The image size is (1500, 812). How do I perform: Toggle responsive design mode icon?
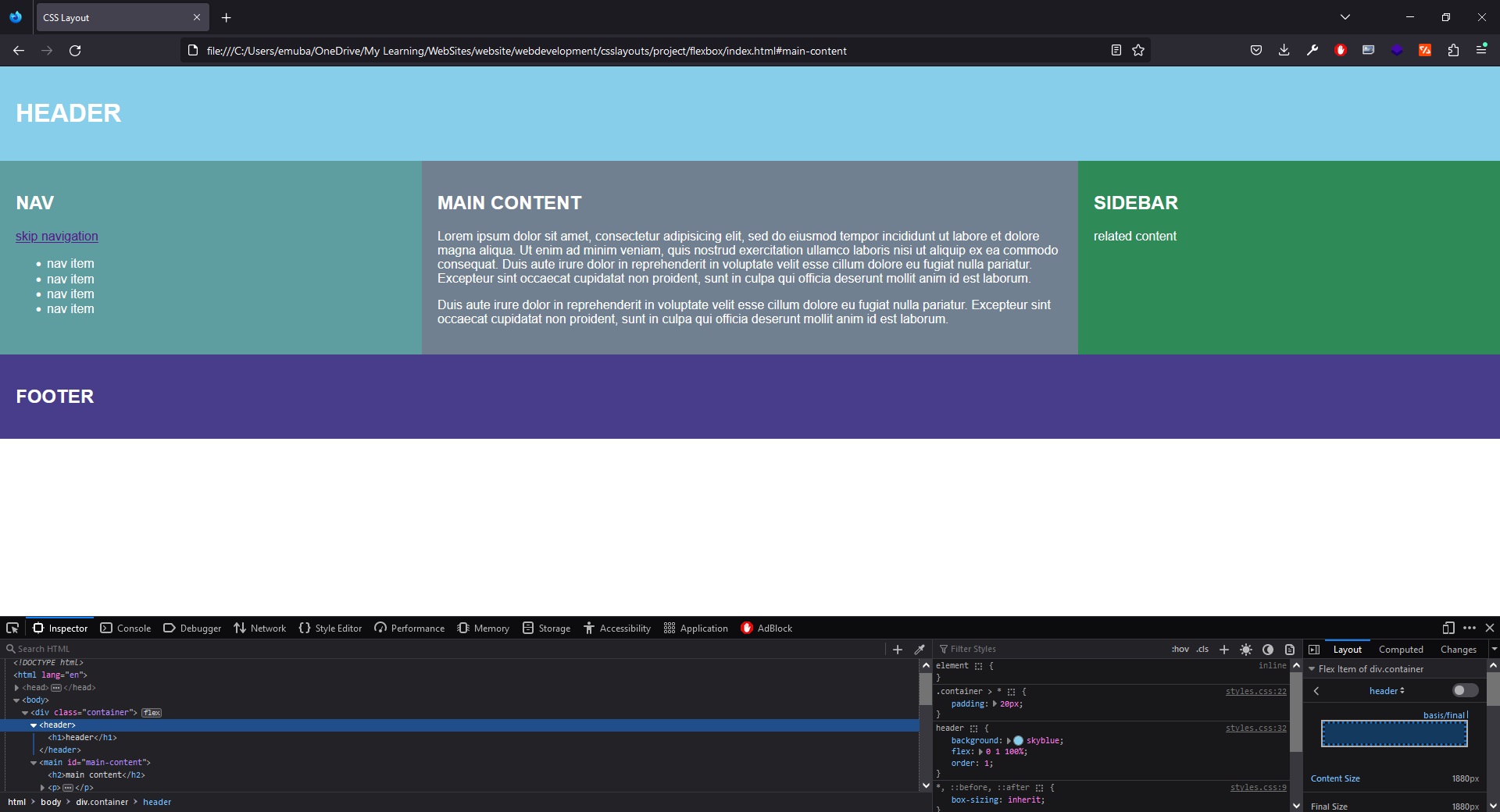pyautogui.click(x=1448, y=628)
